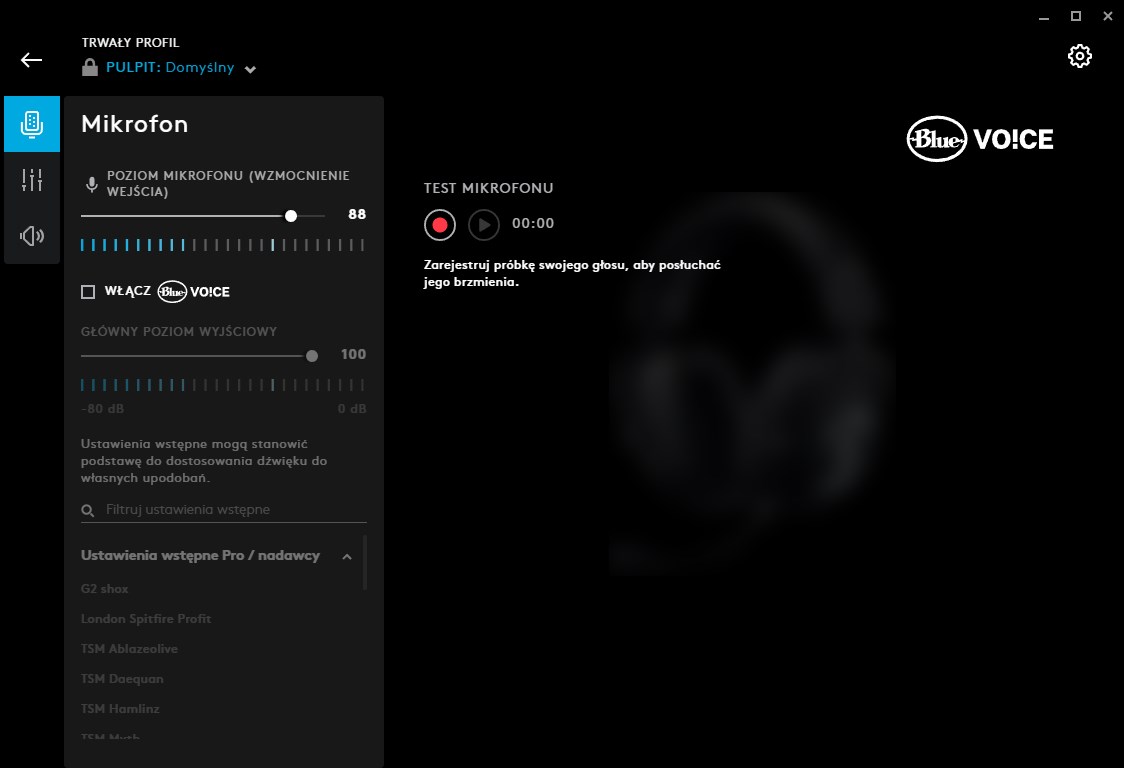Screen dimensions: 1124x768
Task: Open settings with the gear icon
Action: click(x=1079, y=56)
